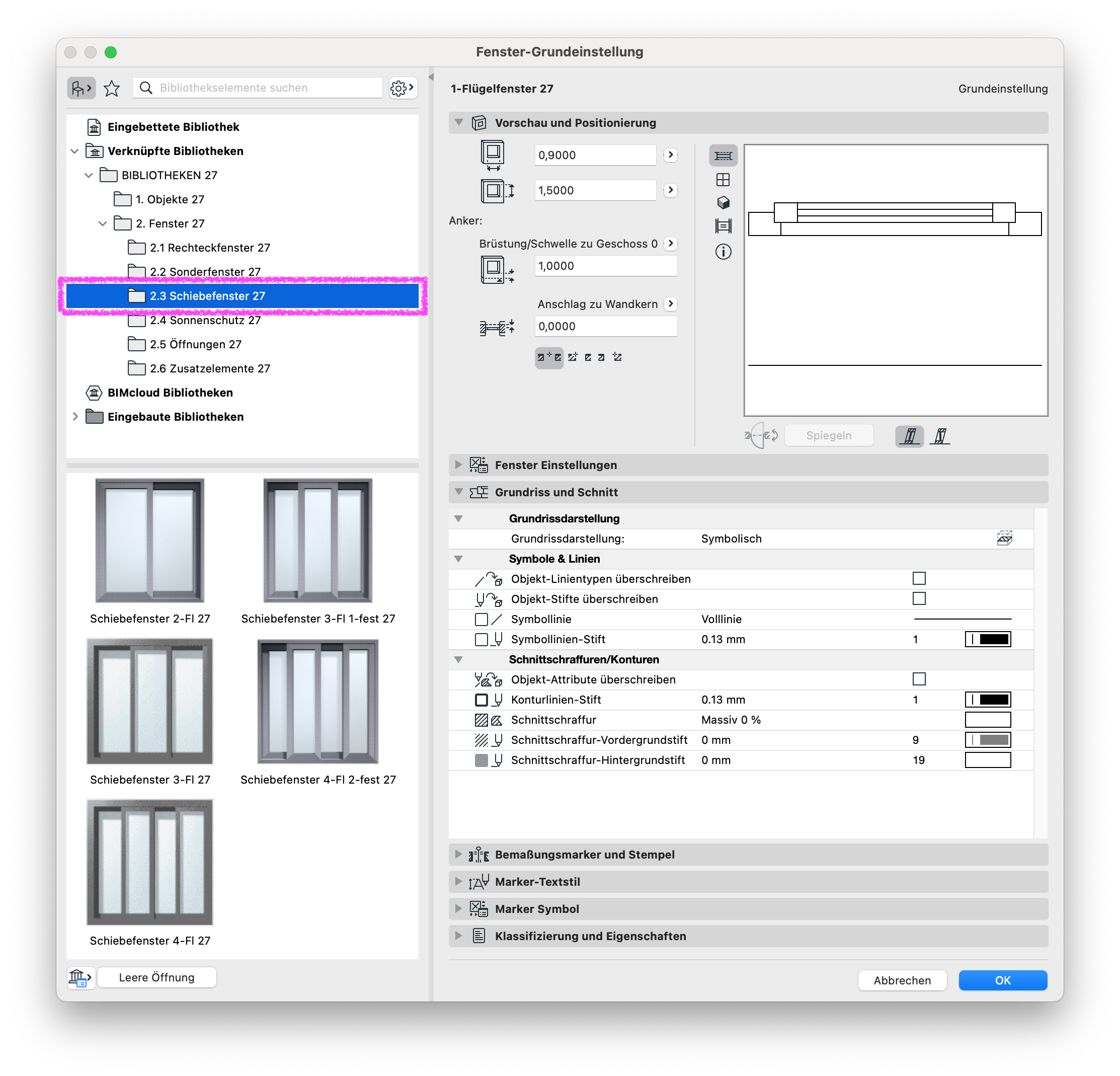Click the Marker Symbol panel icon
This screenshot has height=1076, width=1120.
point(478,909)
